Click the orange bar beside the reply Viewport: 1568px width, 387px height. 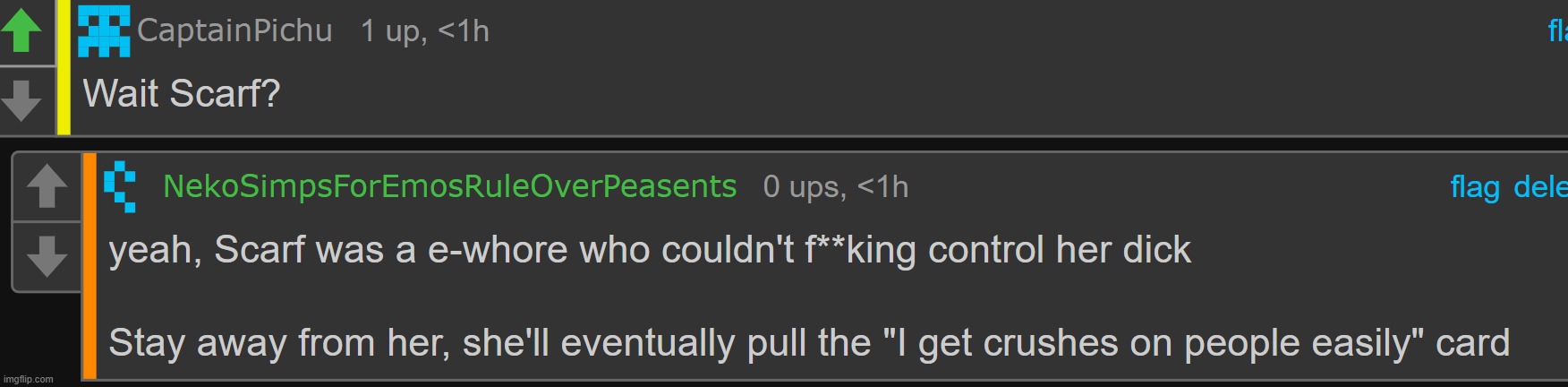[x=89, y=266]
